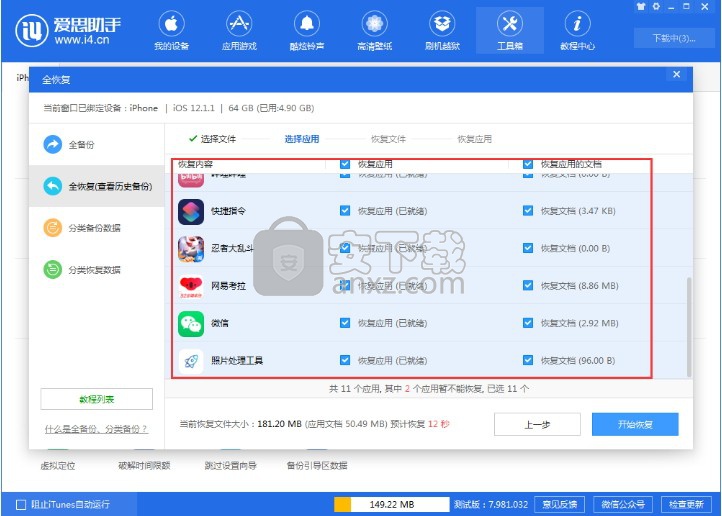Uncheck 恢复文档 (0.00 B) for 忍者大乱斗
Viewport: 722px width, 516px height.
(528, 248)
